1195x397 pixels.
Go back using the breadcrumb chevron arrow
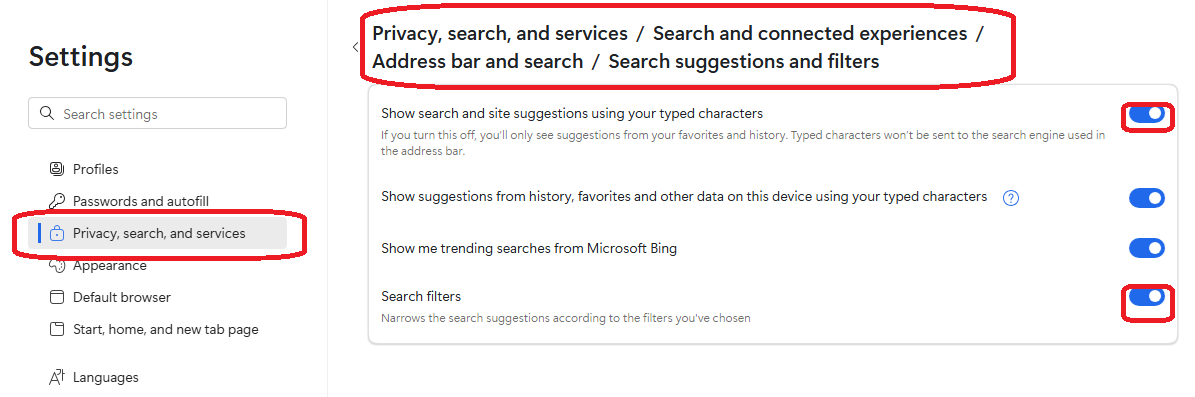pos(355,47)
